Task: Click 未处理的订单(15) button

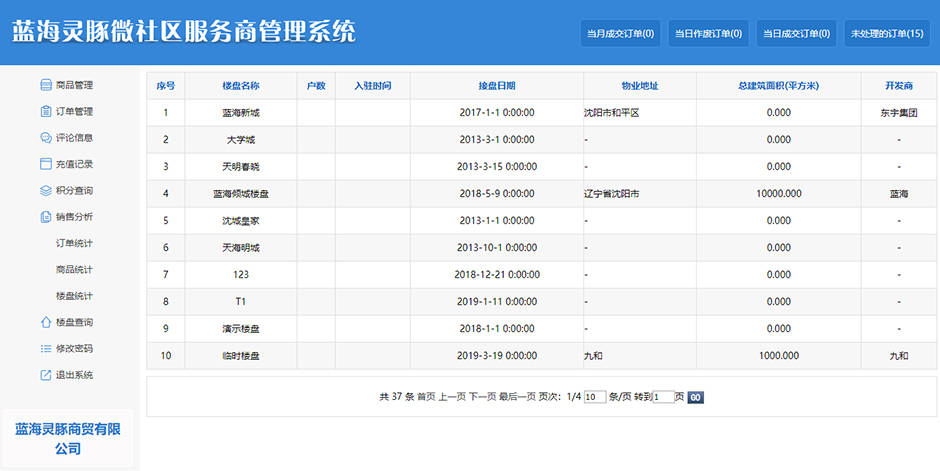Action: click(x=887, y=34)
